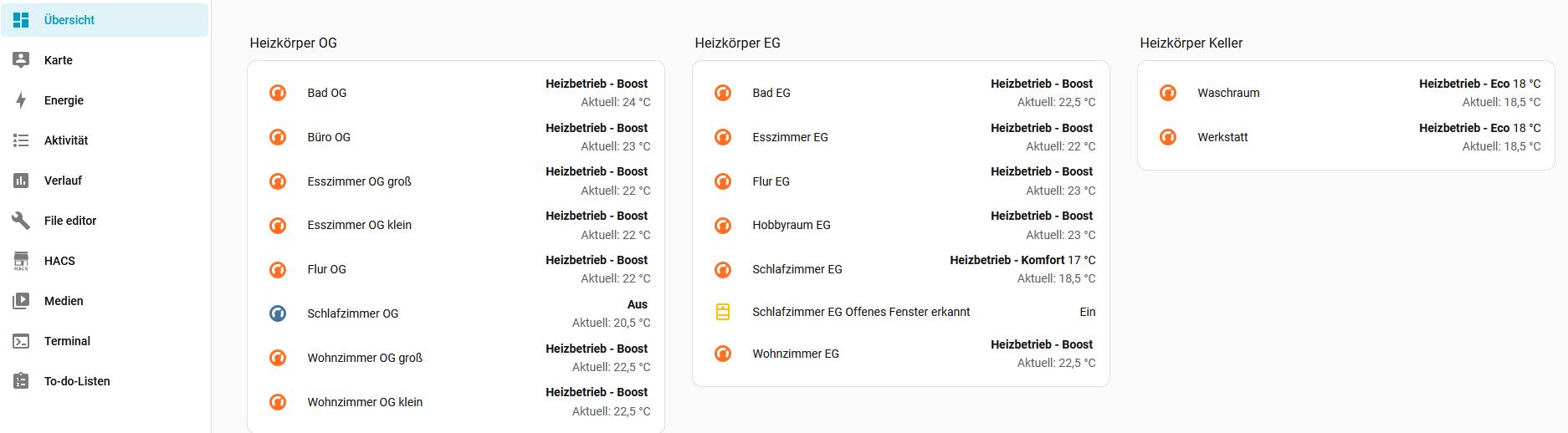This screenshot has height=433, width=1568.
Task: Open the Medien sidebar entry
Action: point(64,301)
